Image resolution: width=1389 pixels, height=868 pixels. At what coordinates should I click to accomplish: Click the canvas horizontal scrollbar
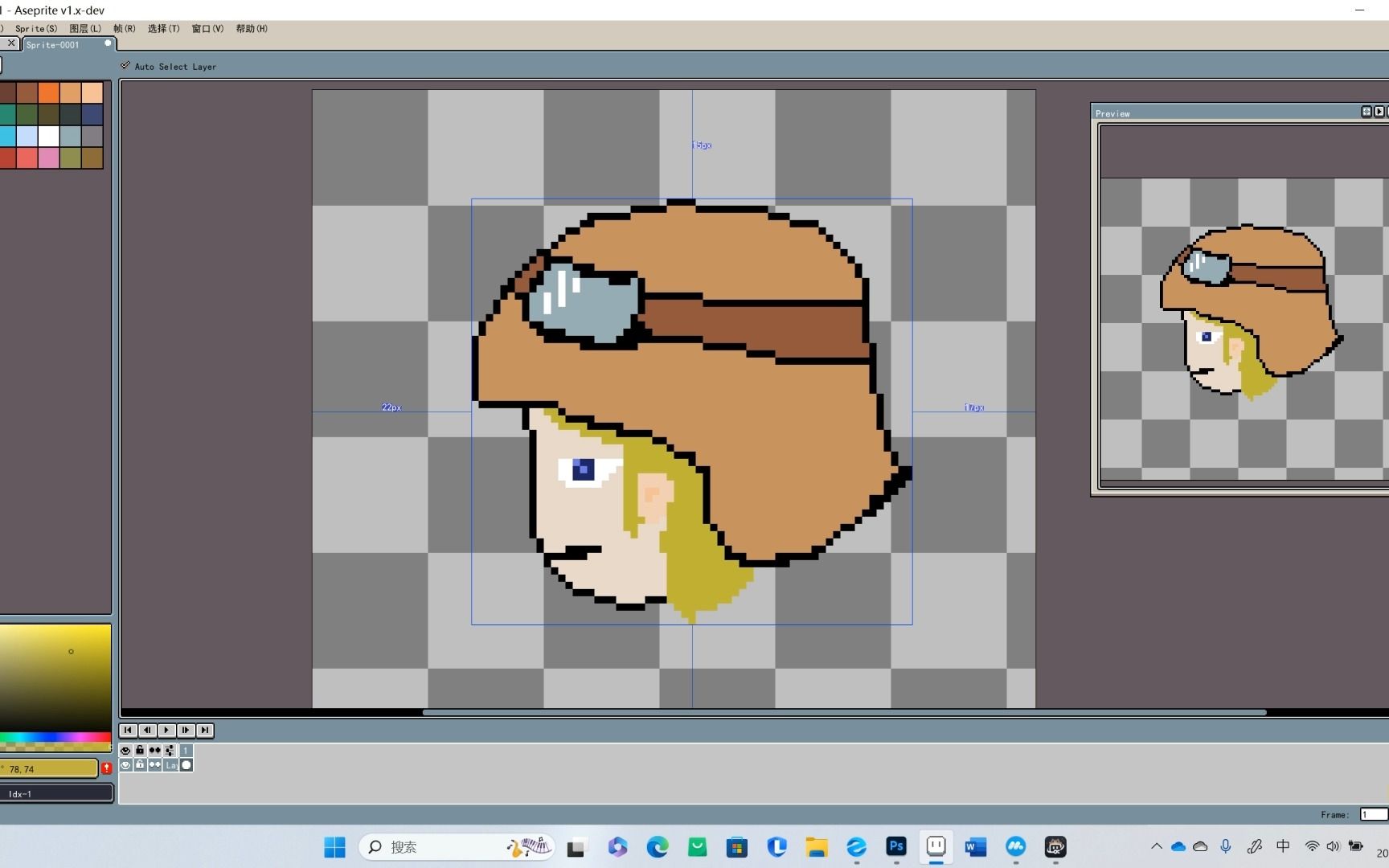click(844, 712)
